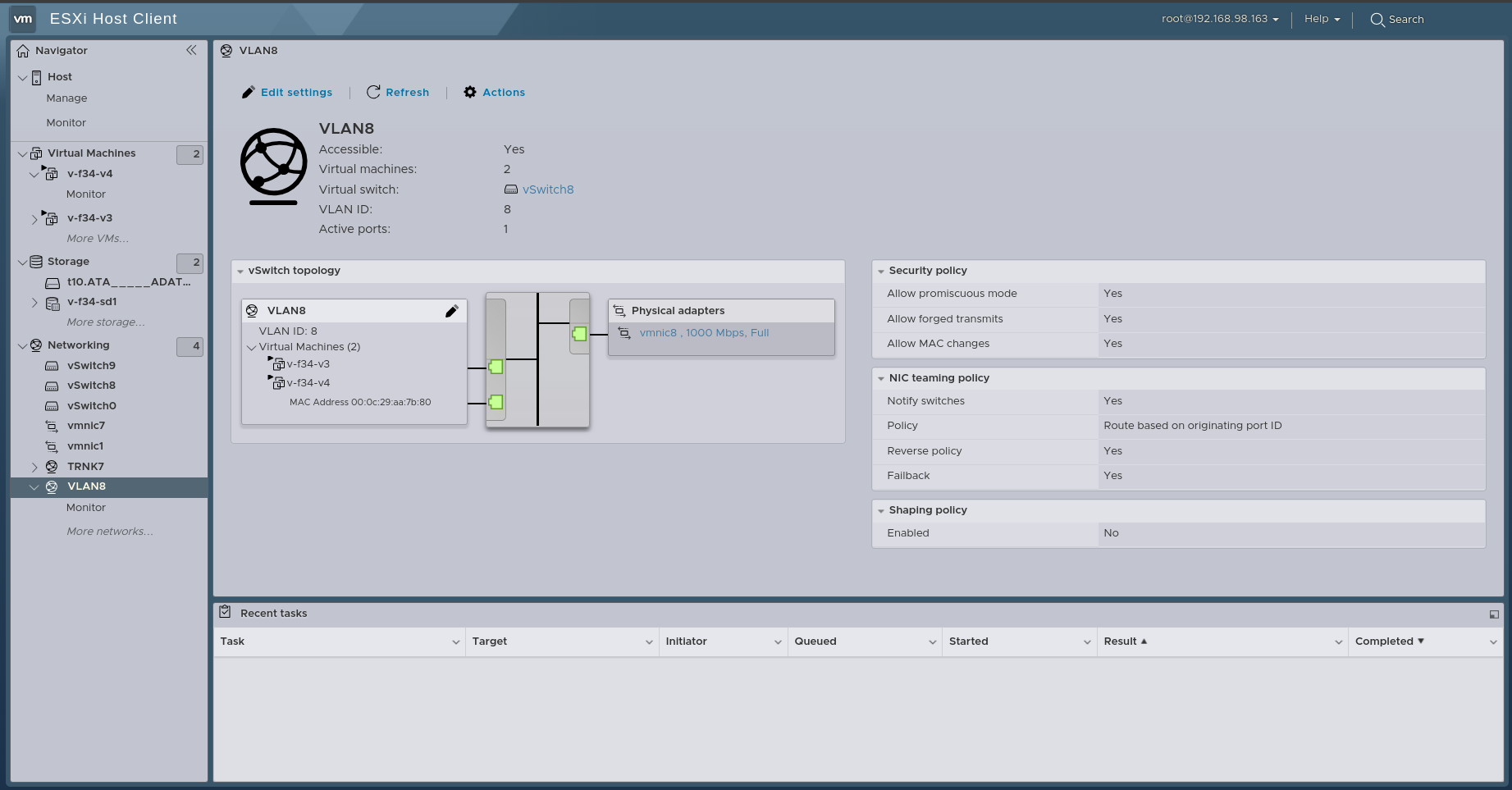
Task: Expand the TRNK7 network node
Action: pos(34,467)
